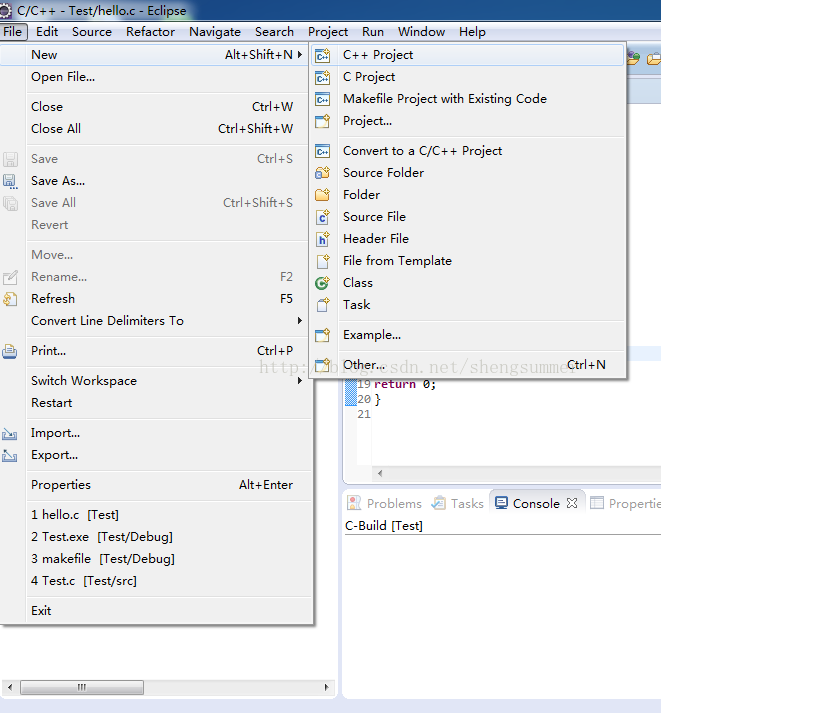Screen dimensions: 819x713
Task: Reopen recent file 1 hello.c [Test]
Action: click(x=155, y=515)
